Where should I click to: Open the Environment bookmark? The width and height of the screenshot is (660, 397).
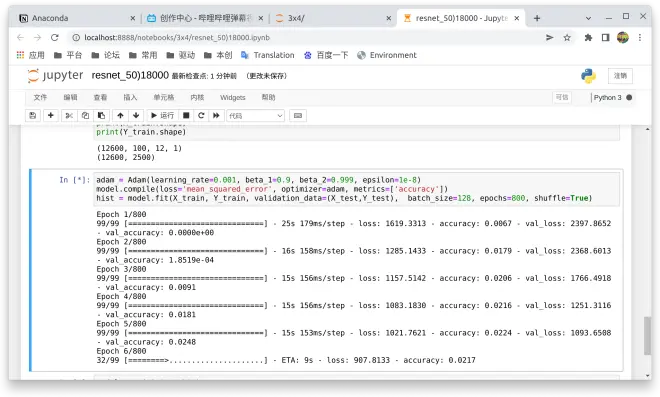click(386, 55)
